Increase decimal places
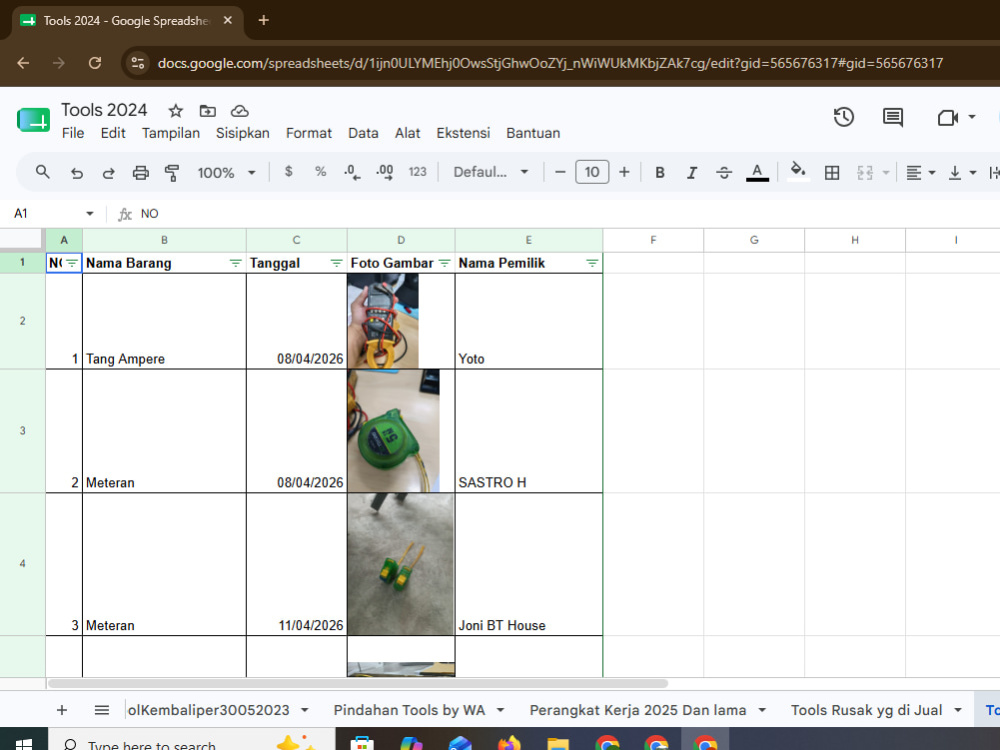 click(385, 172)
